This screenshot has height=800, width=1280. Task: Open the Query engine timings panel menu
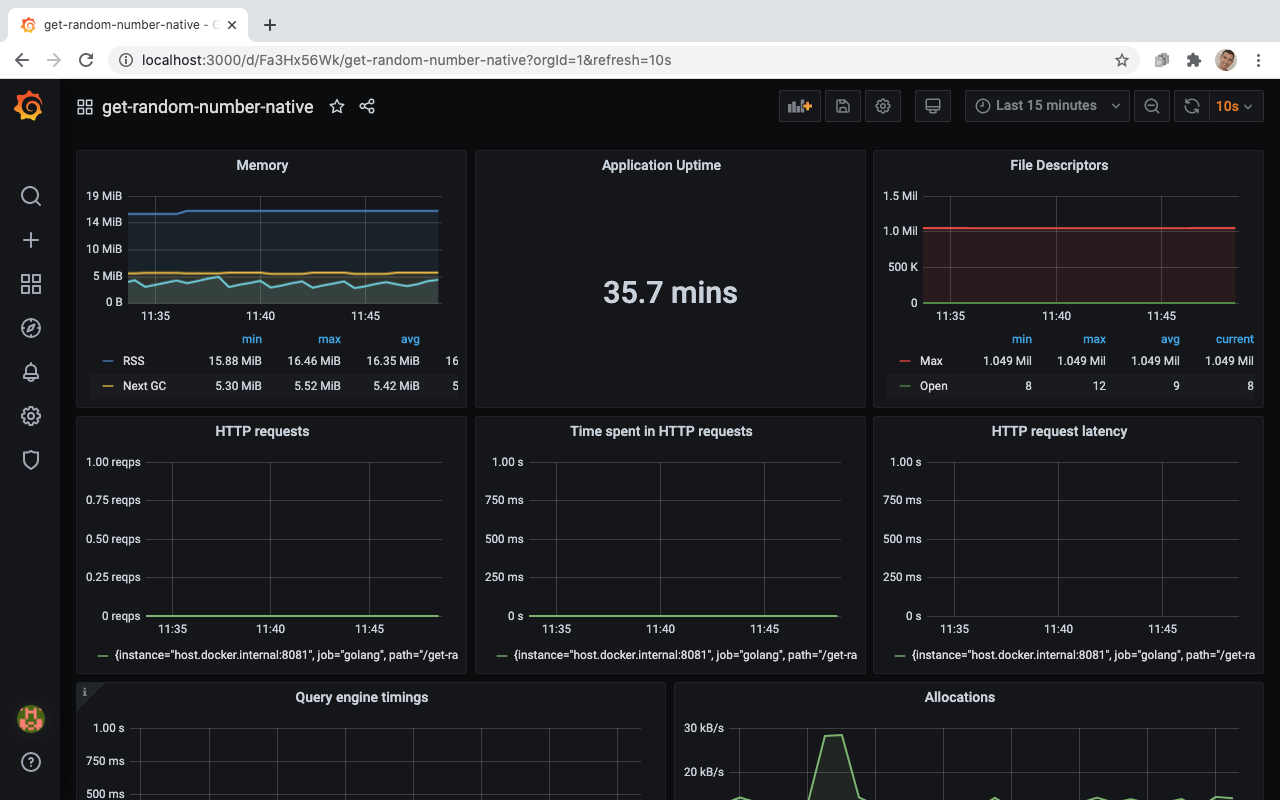click(x=362, y=697)
